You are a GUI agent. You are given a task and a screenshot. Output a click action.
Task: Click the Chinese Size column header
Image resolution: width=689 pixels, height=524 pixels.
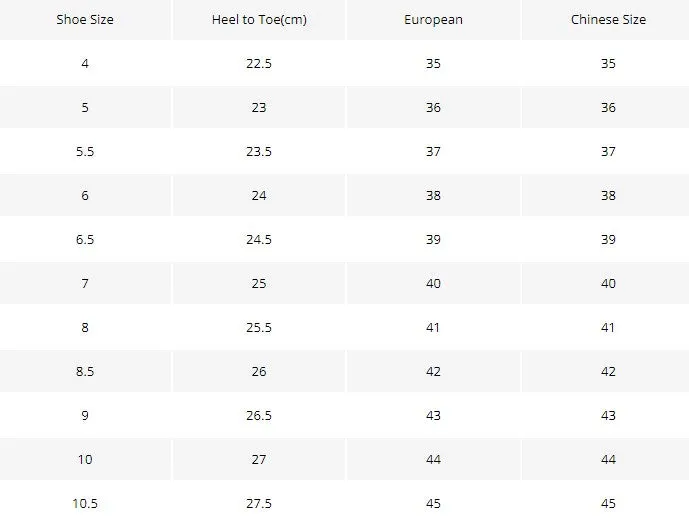[608, 20]
